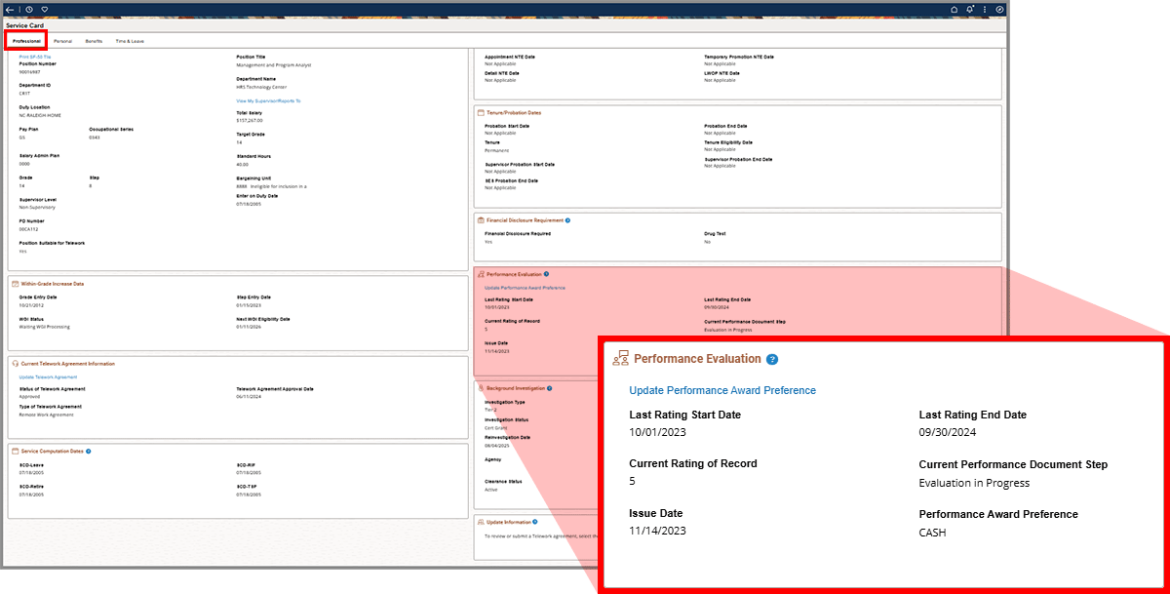Viewport: 1170px width, 594px height.
Task: Click the Update Information help icon
Action: point(535,521)
